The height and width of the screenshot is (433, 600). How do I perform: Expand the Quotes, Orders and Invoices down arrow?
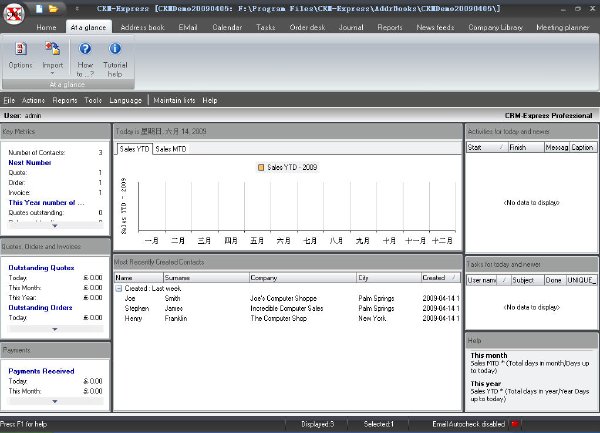tap(55, 329)
